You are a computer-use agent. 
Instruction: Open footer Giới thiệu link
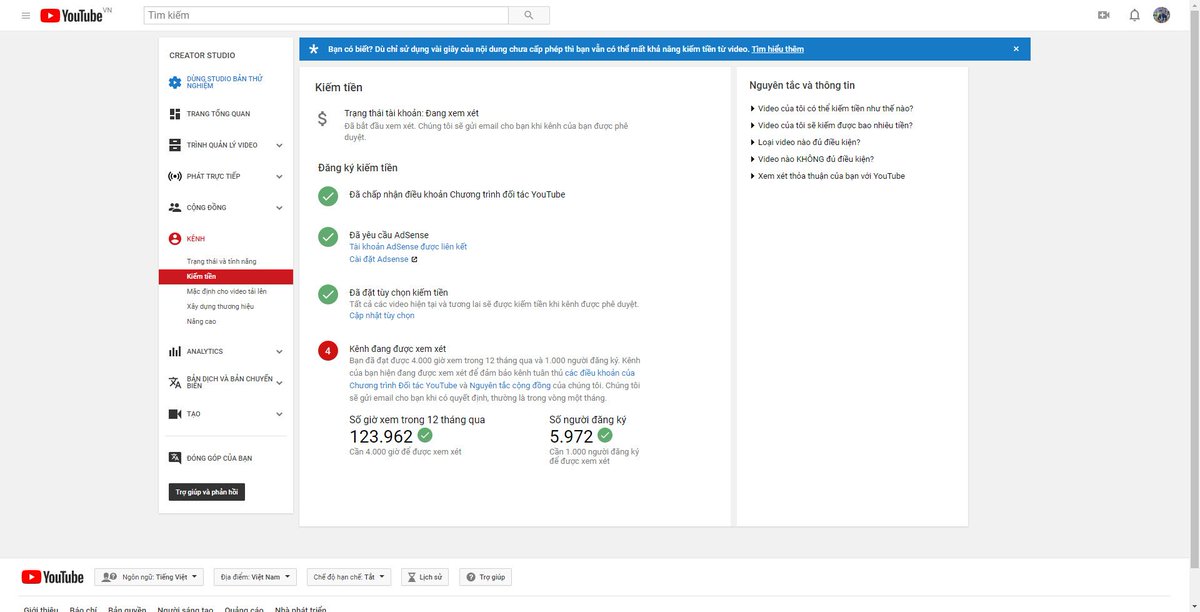(x=41, y=609)
